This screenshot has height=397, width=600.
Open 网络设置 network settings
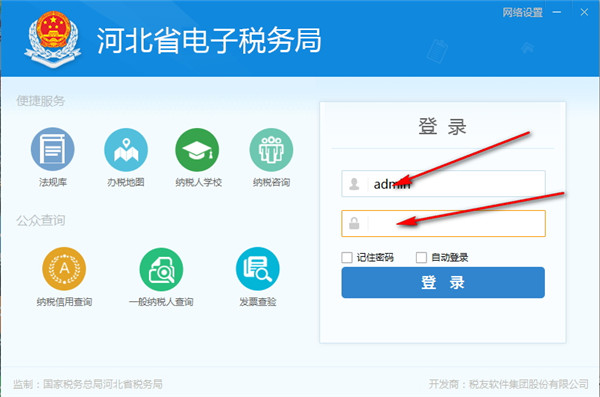(x=522, y=13)
